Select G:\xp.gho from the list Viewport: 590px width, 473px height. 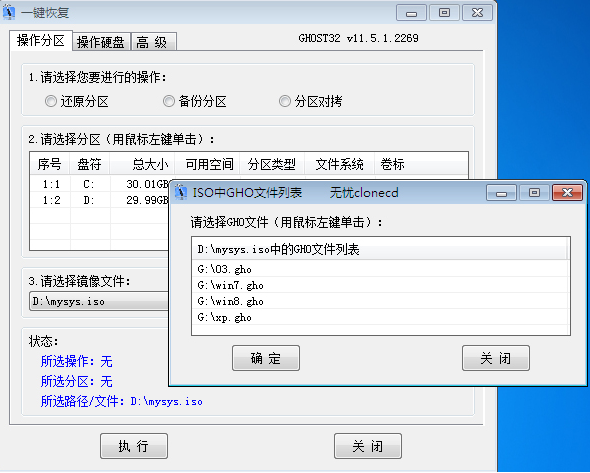pyautogui.click(x=380, y=318)
